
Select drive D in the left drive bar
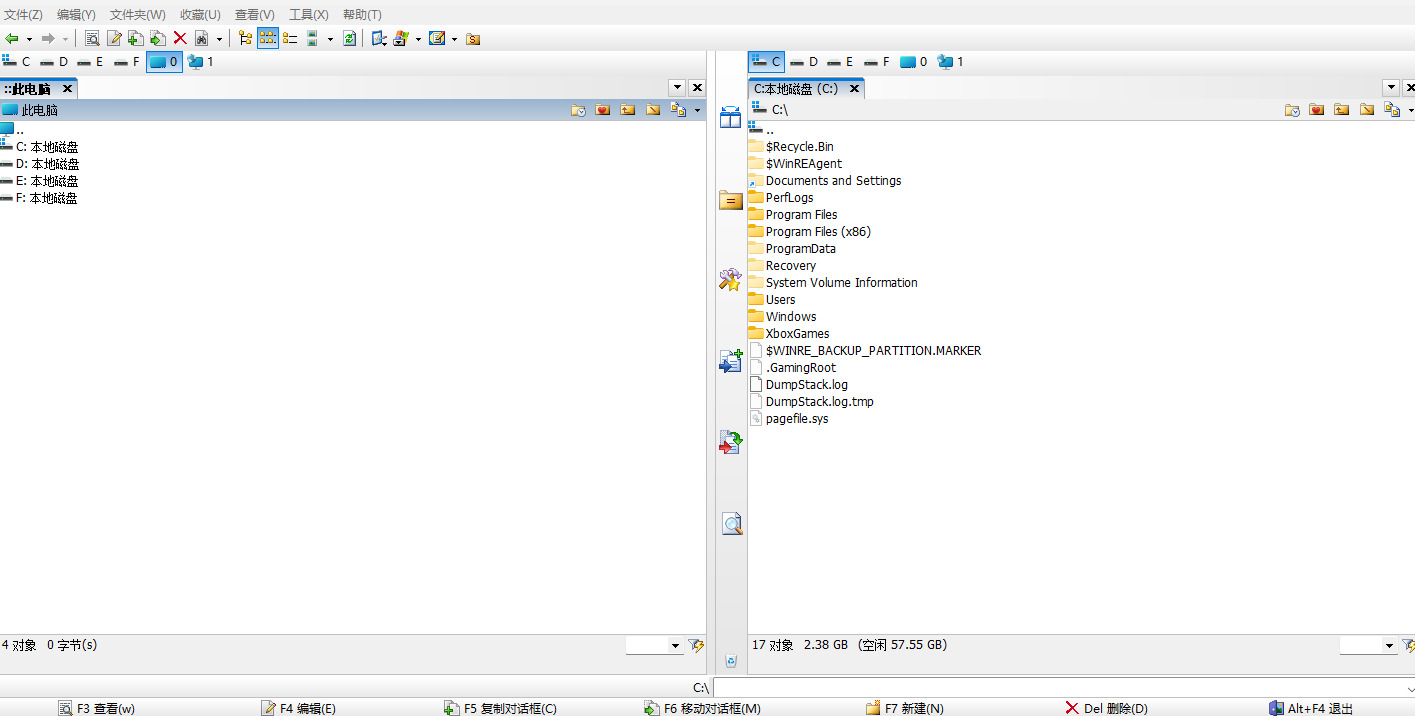tap(55, 62)
